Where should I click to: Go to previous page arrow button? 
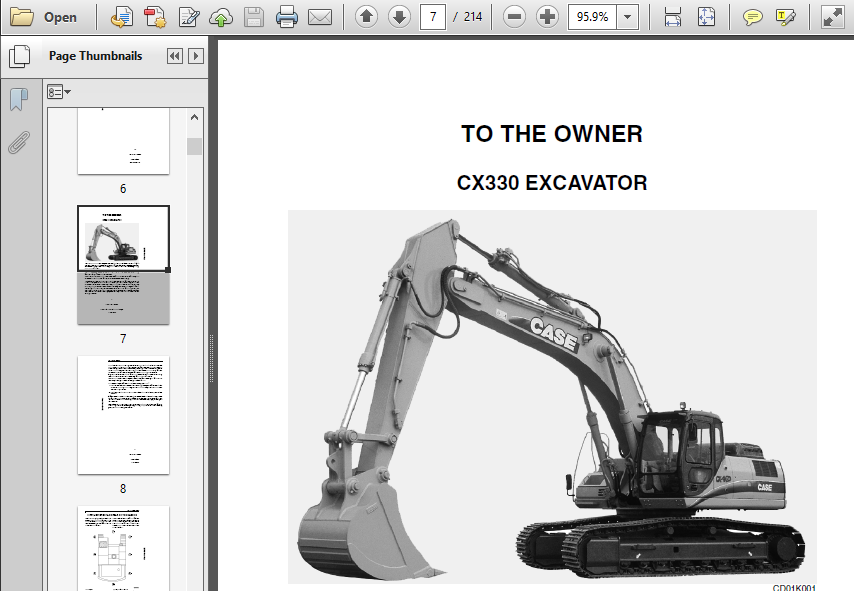[x=367, y=17]
